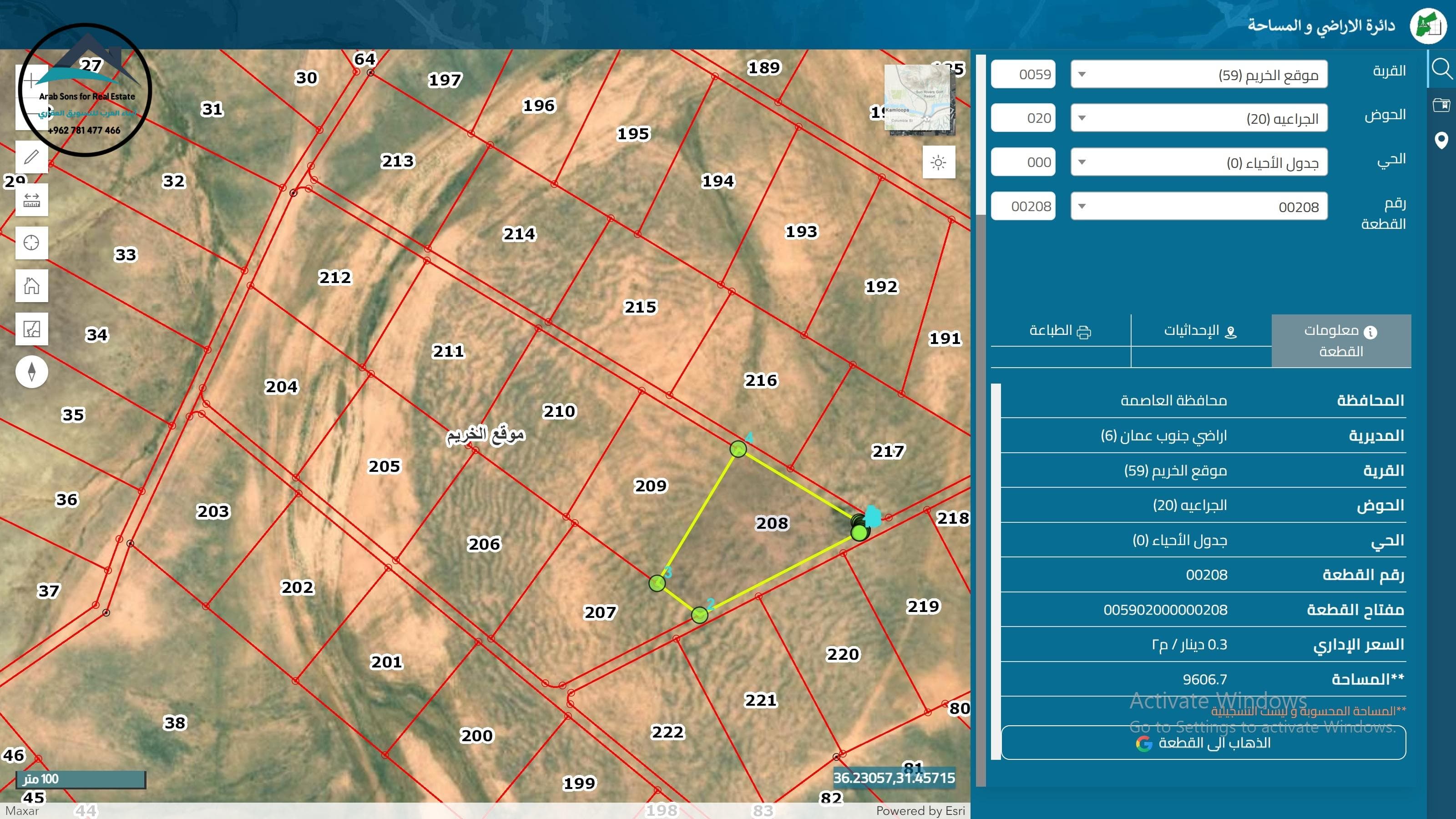Switch to the print (الطباعة) tab
The height and width of the screenshot is (819, 1456).
click(x=1060, y=331)
